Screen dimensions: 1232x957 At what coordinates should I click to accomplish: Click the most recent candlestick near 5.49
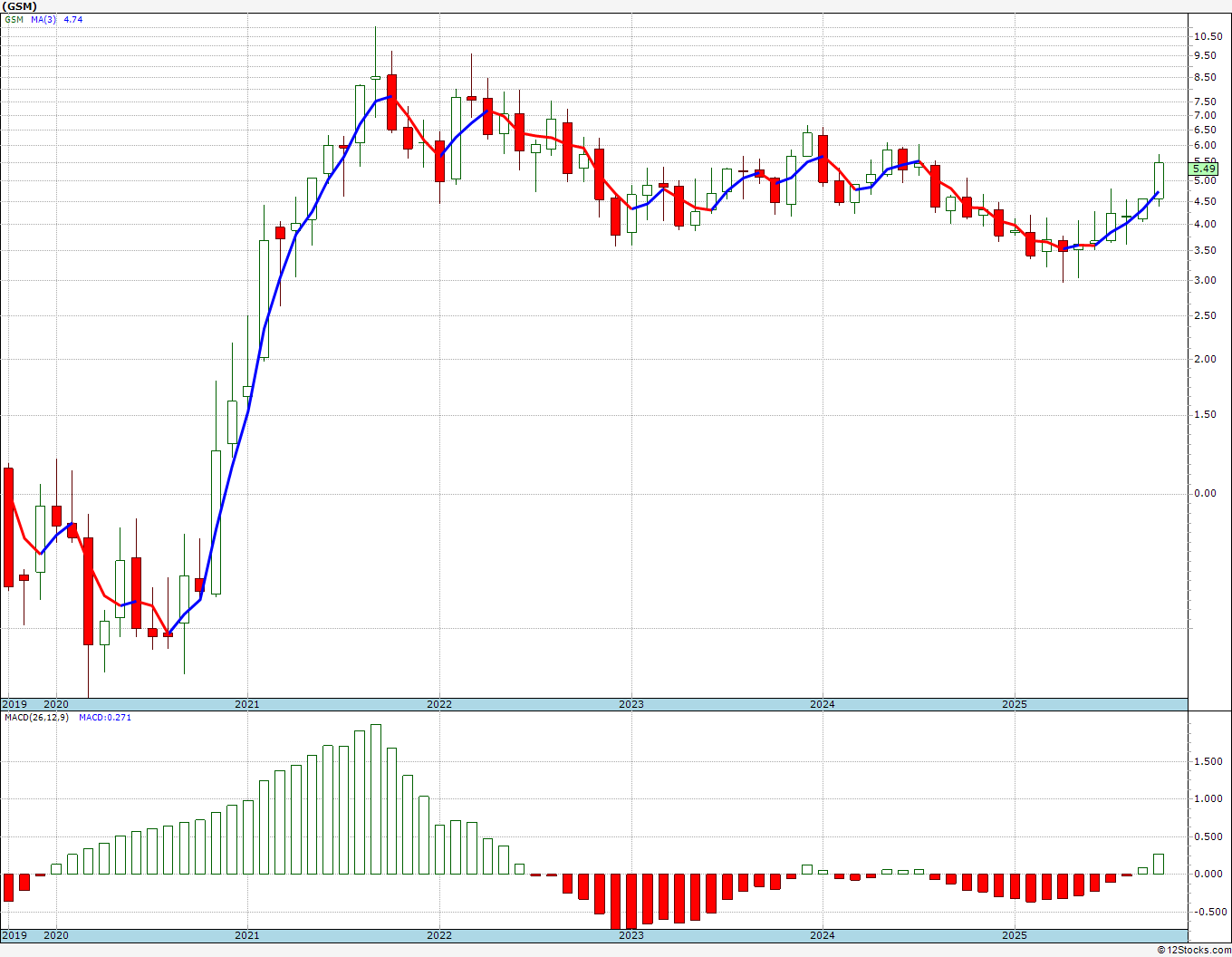pos(1159,179)
